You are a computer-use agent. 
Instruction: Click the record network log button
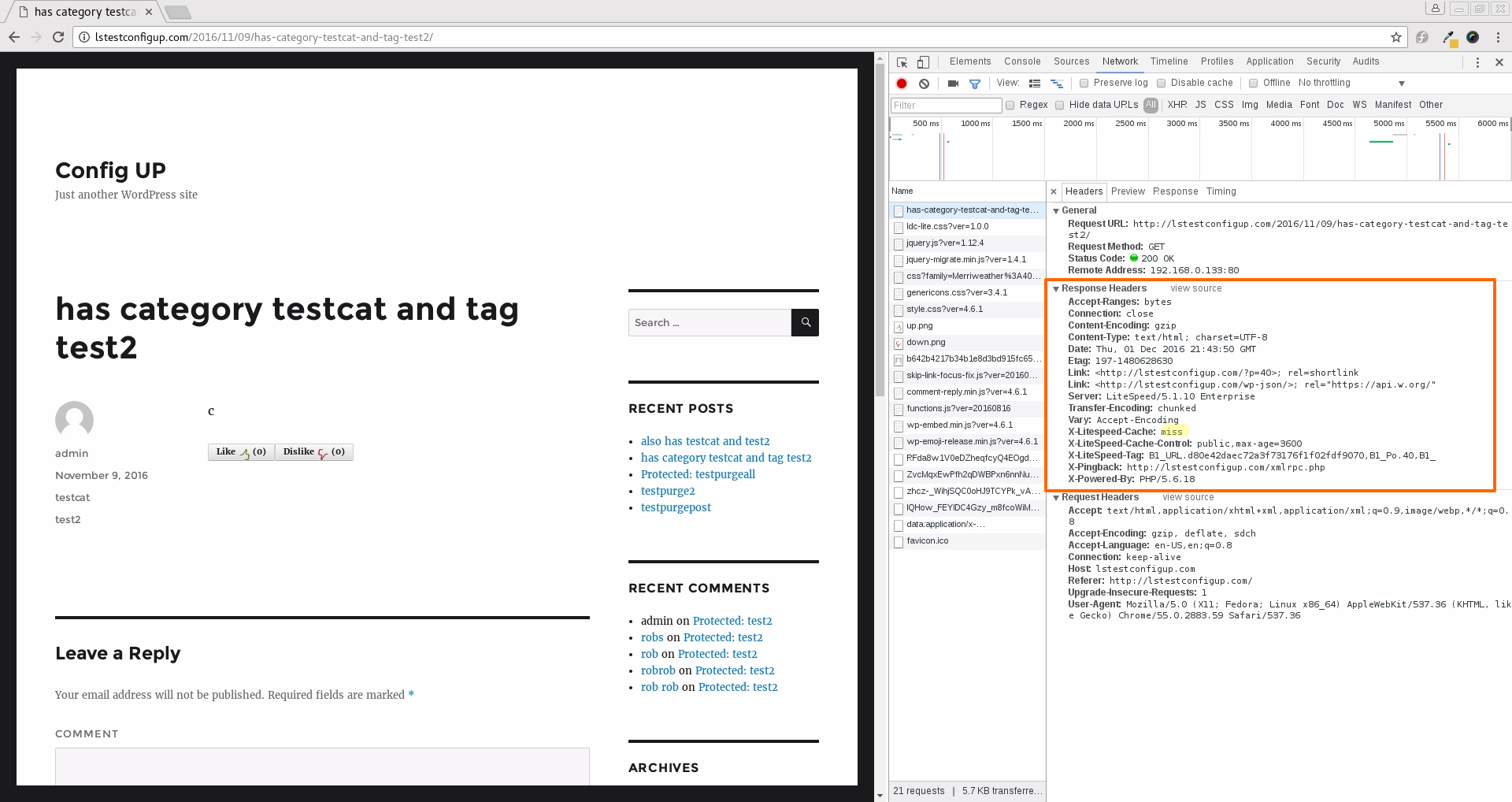[x=902, y=84]
